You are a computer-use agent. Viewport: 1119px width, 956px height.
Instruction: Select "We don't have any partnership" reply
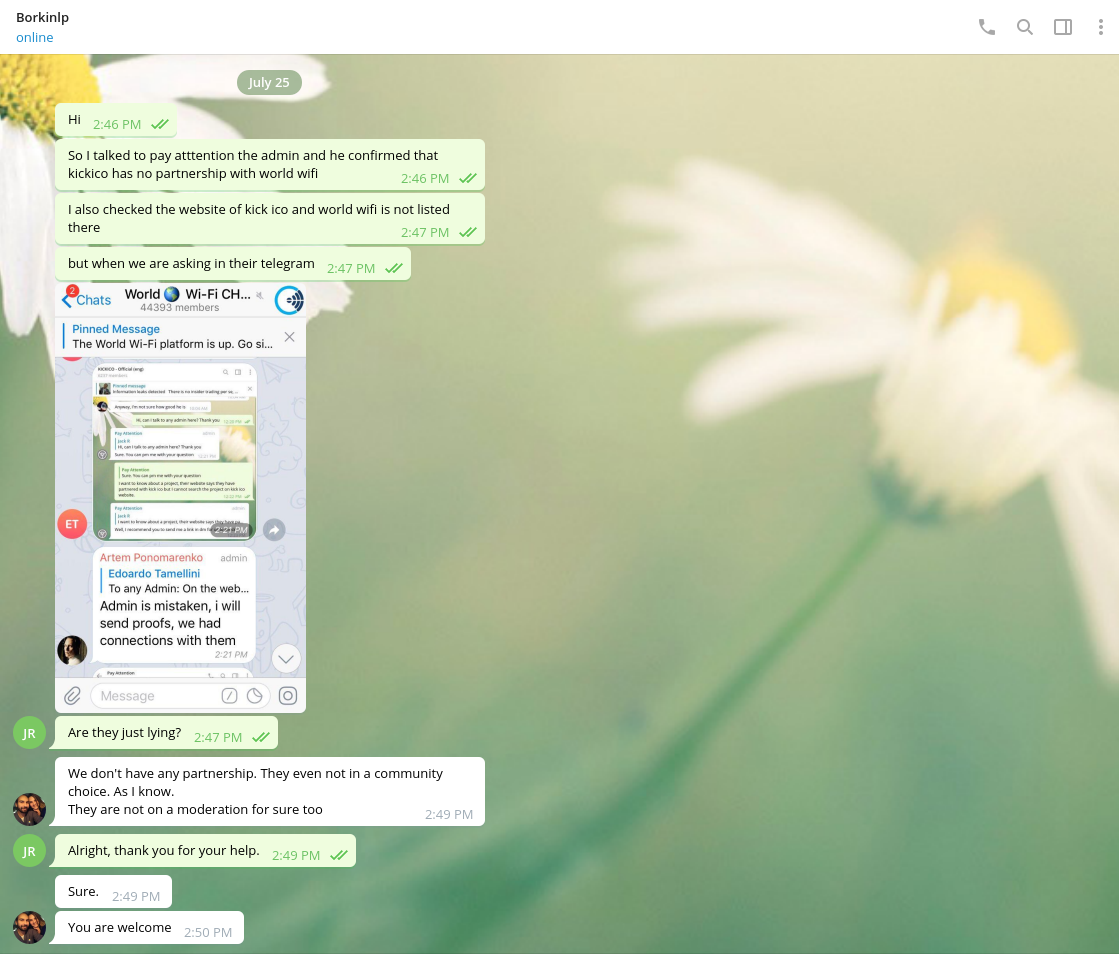tap(270, 791)
